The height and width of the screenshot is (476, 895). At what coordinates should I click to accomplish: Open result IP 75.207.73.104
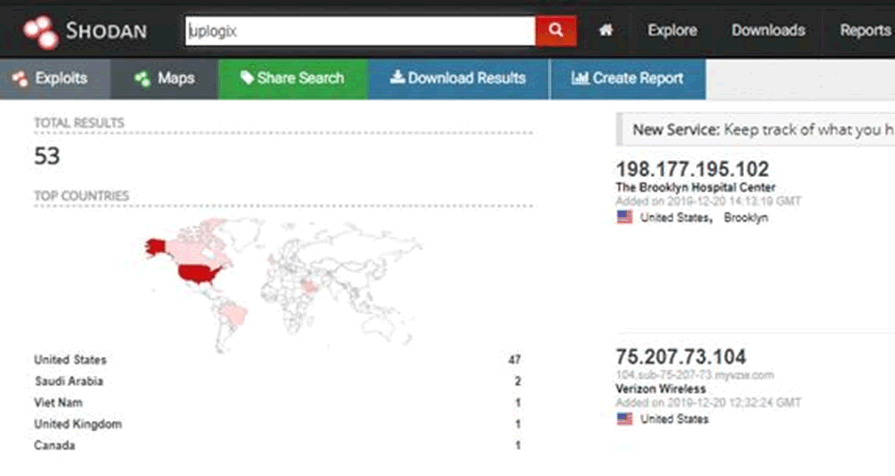[x=680, y=357]
